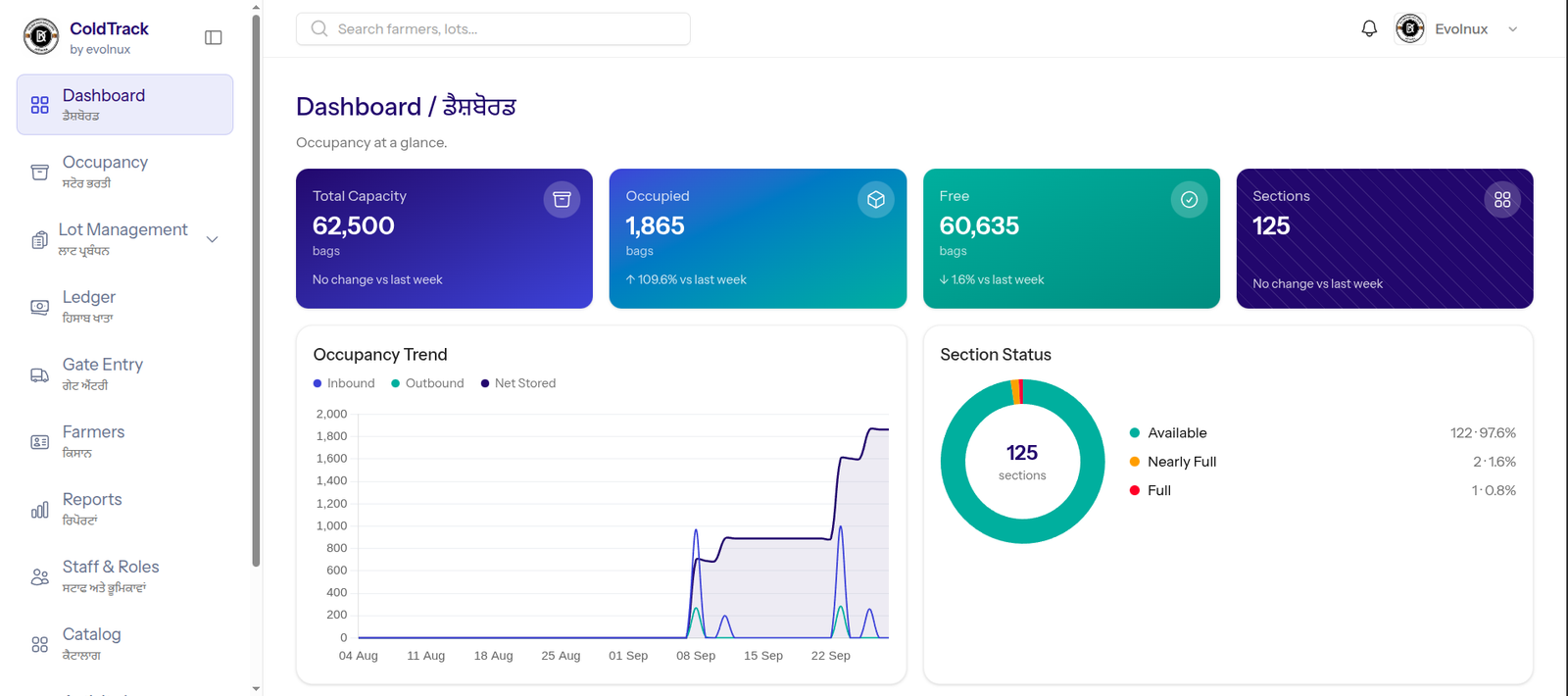Click the ColdTrack logo in the sidebar
This screenshot has height=696, width=1568.
coord(41,37)
